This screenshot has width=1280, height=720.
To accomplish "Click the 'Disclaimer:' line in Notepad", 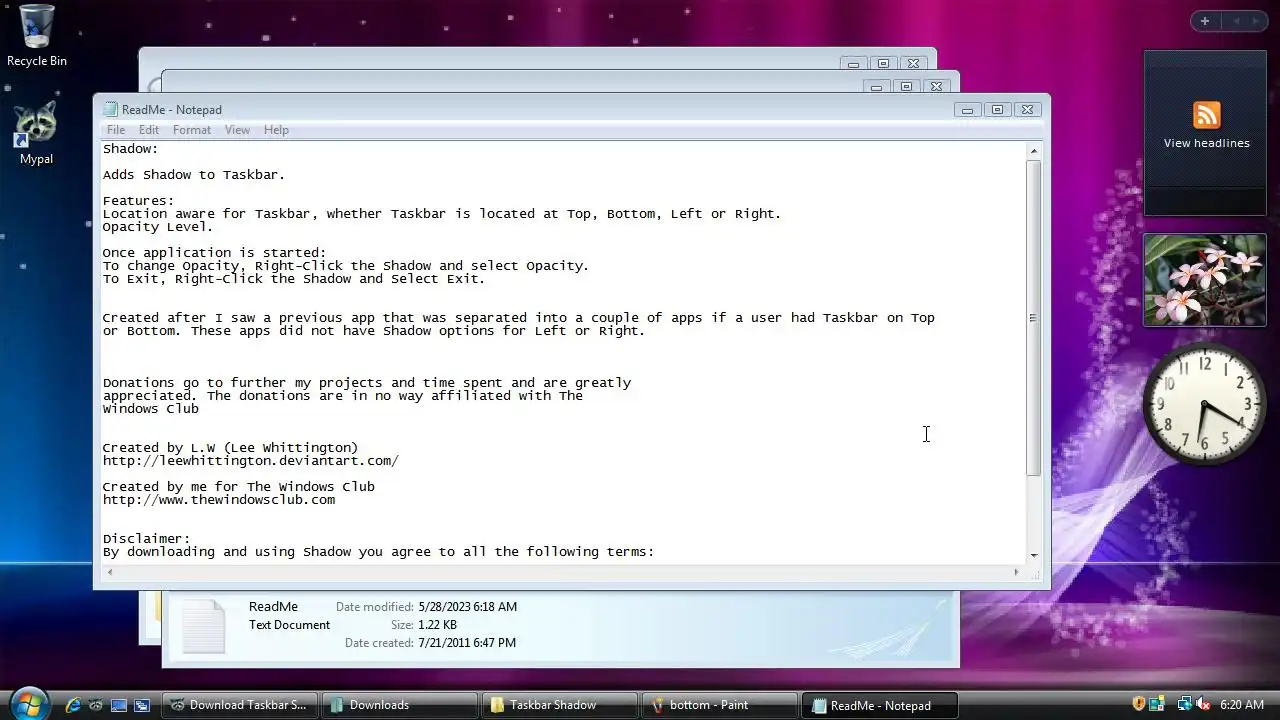I will pos(147,539).
